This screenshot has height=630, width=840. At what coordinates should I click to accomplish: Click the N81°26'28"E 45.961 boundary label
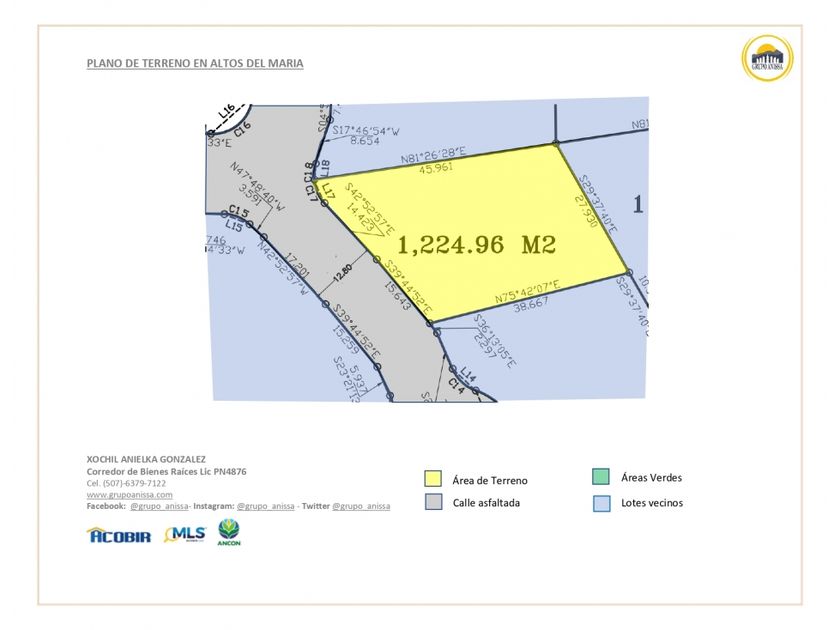pyautogui.click(x=434, y=160)
